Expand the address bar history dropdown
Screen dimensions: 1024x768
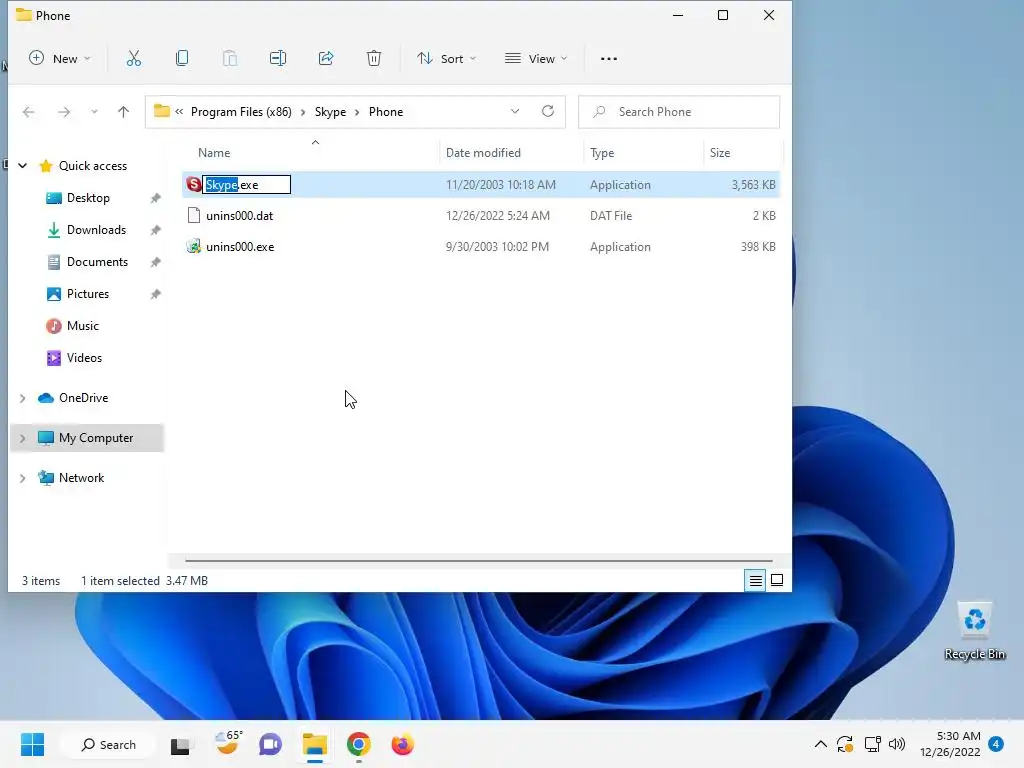515,112
